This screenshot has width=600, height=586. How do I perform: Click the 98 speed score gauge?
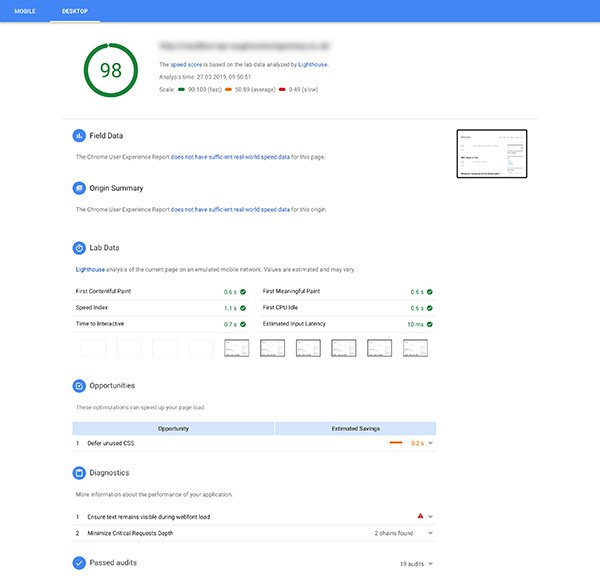(111, 70)
